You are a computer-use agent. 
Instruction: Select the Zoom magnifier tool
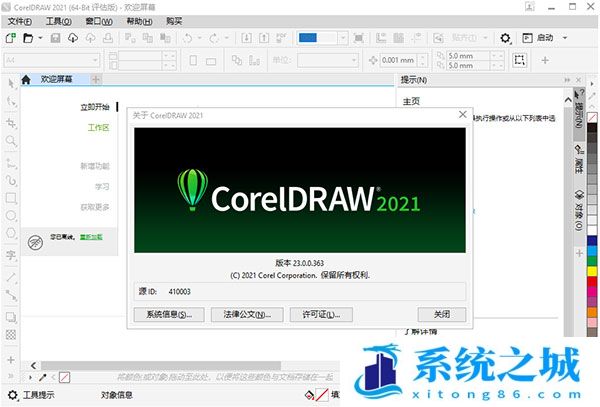[x=11, y=141]
